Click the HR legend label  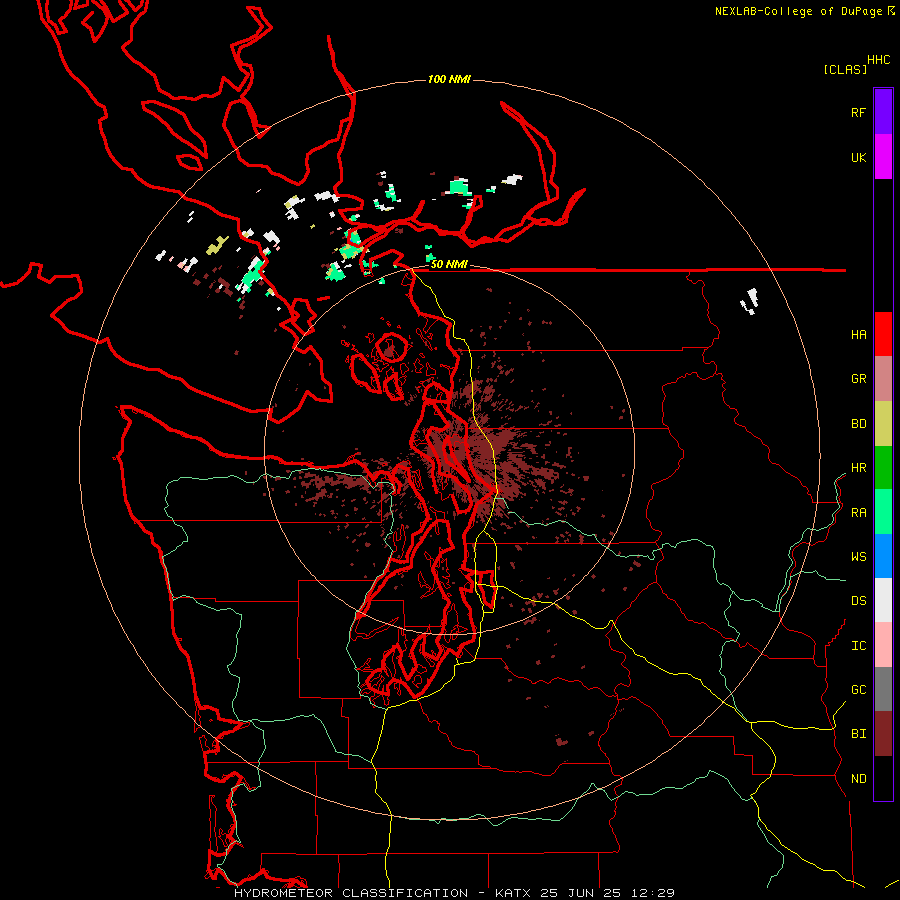tap(858, 468)
